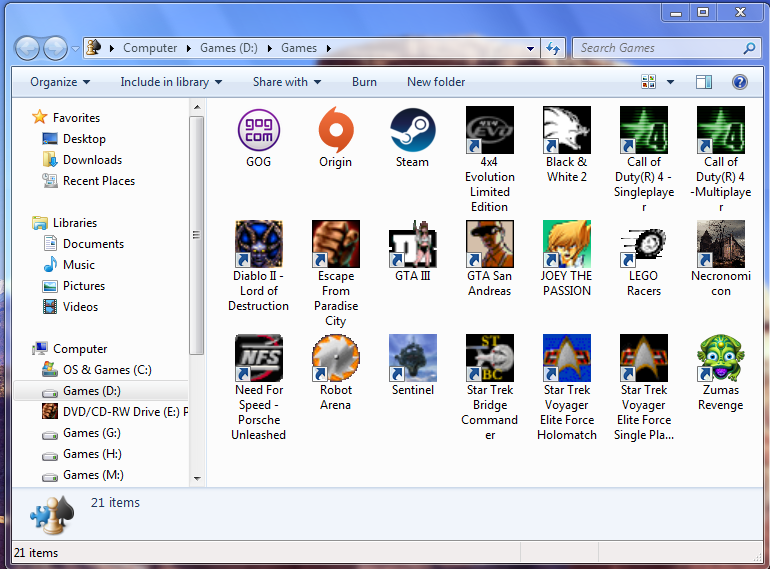770x569 pixels.
Task: Open the Share with menu
Action: tap(287, 82)
